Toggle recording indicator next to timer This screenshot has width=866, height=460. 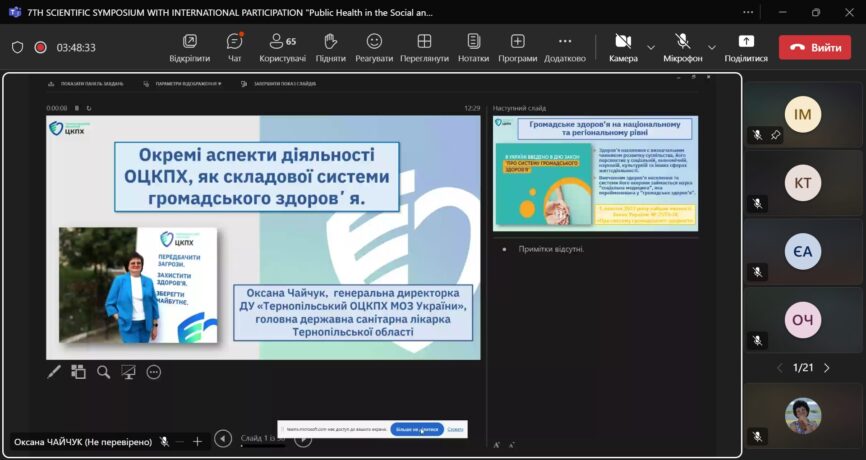point(41,47)
